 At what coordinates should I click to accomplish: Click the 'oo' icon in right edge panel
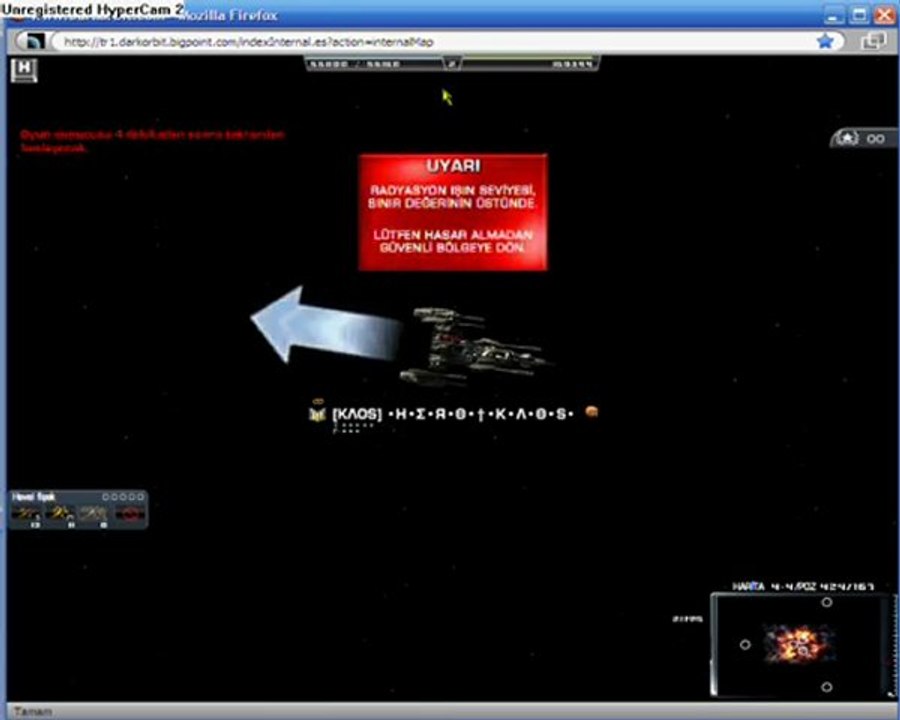pos(875,139)
